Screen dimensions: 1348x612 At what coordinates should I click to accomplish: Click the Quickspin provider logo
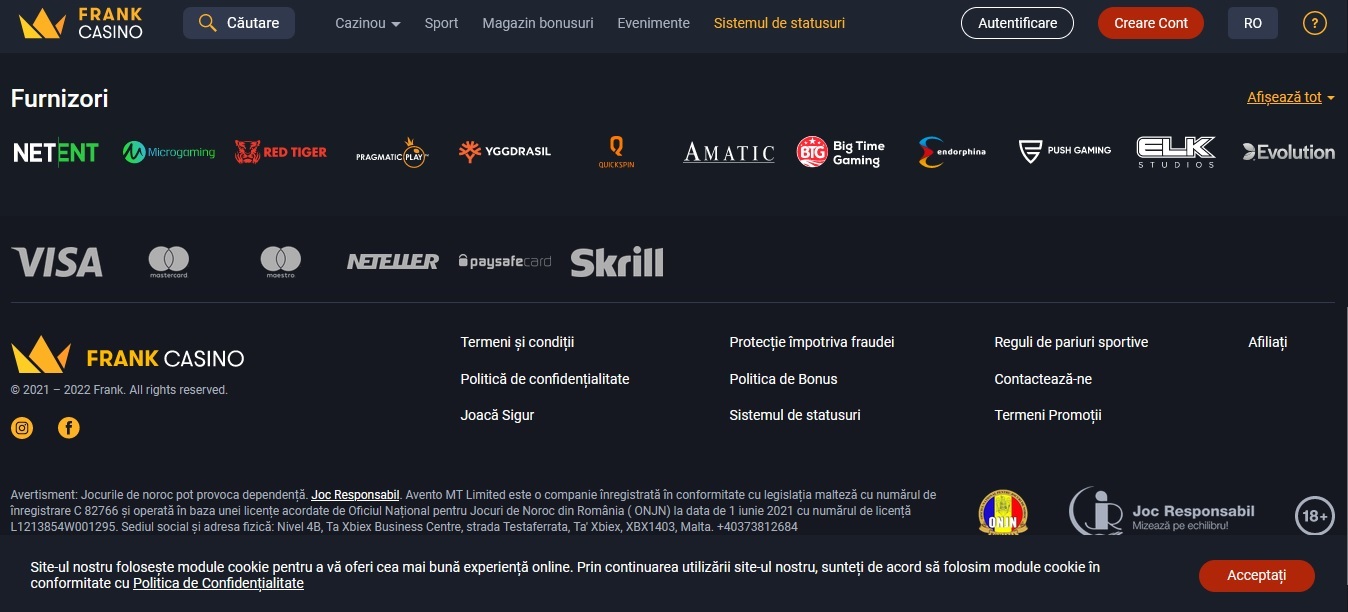pos(616,152)
